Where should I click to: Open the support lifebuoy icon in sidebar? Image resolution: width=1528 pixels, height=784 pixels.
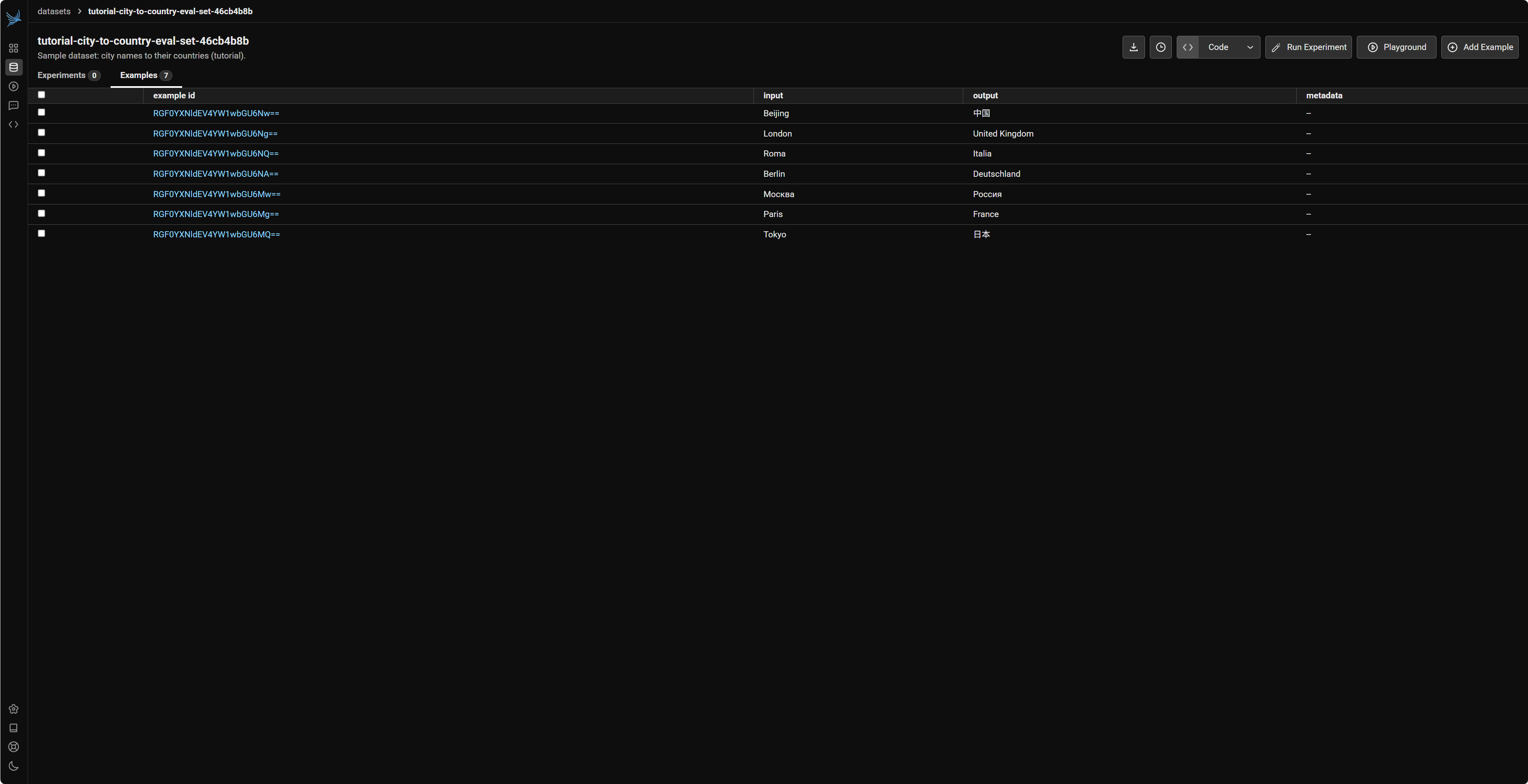14,747
